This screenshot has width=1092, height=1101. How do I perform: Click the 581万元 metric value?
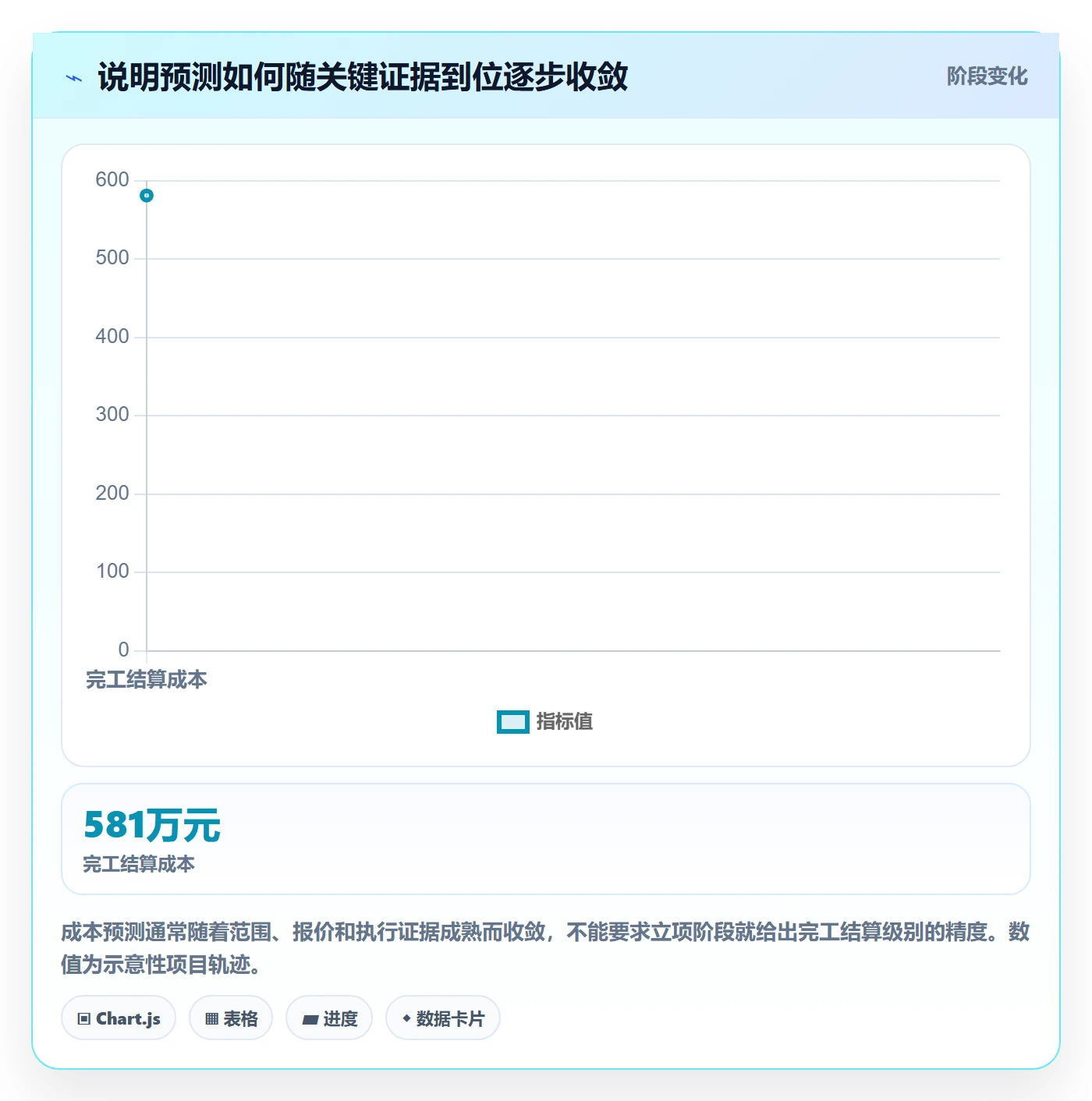click(x=152, y=825)
